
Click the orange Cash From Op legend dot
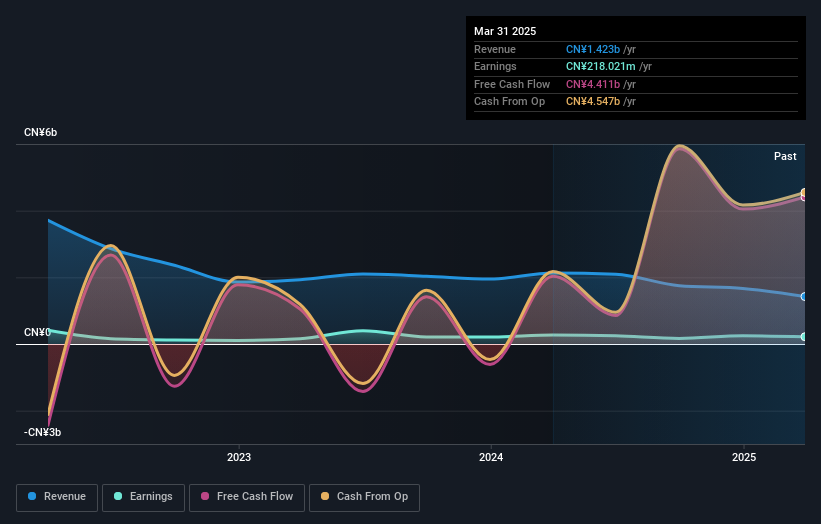tap(325, 496)
